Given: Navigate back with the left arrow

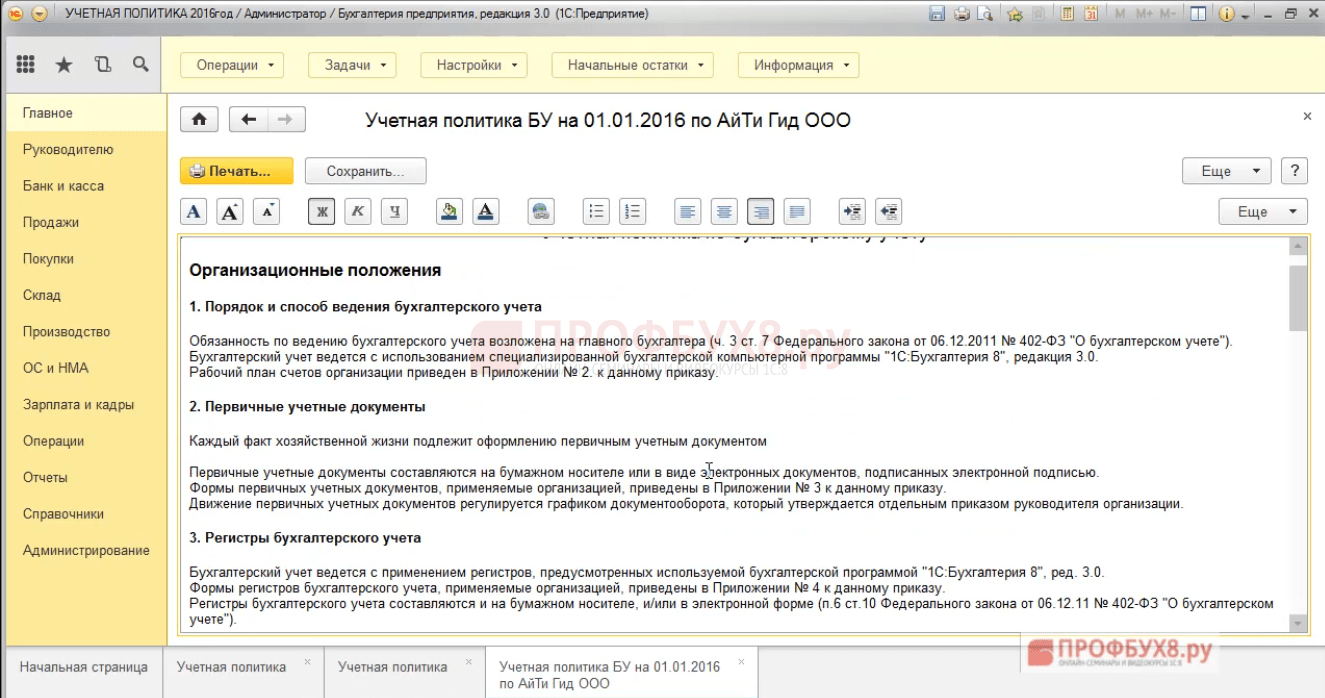Looking at the screenshot, I should [249, 120].
